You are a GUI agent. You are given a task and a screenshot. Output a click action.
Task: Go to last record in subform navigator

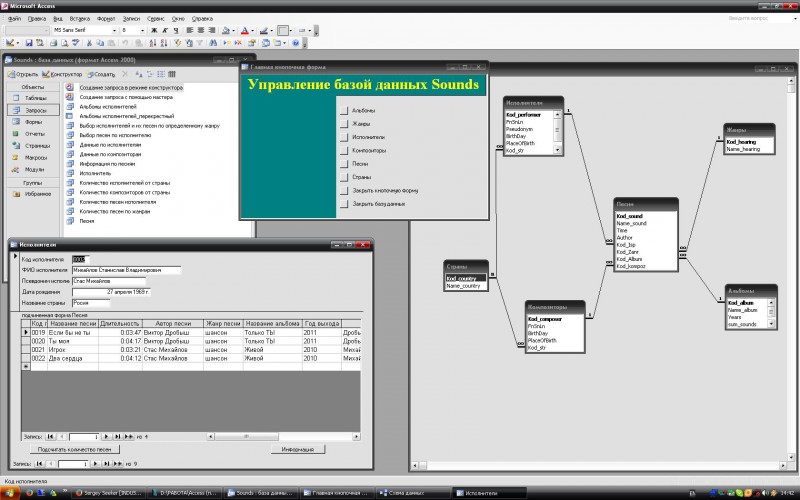(x=117, y=437)
